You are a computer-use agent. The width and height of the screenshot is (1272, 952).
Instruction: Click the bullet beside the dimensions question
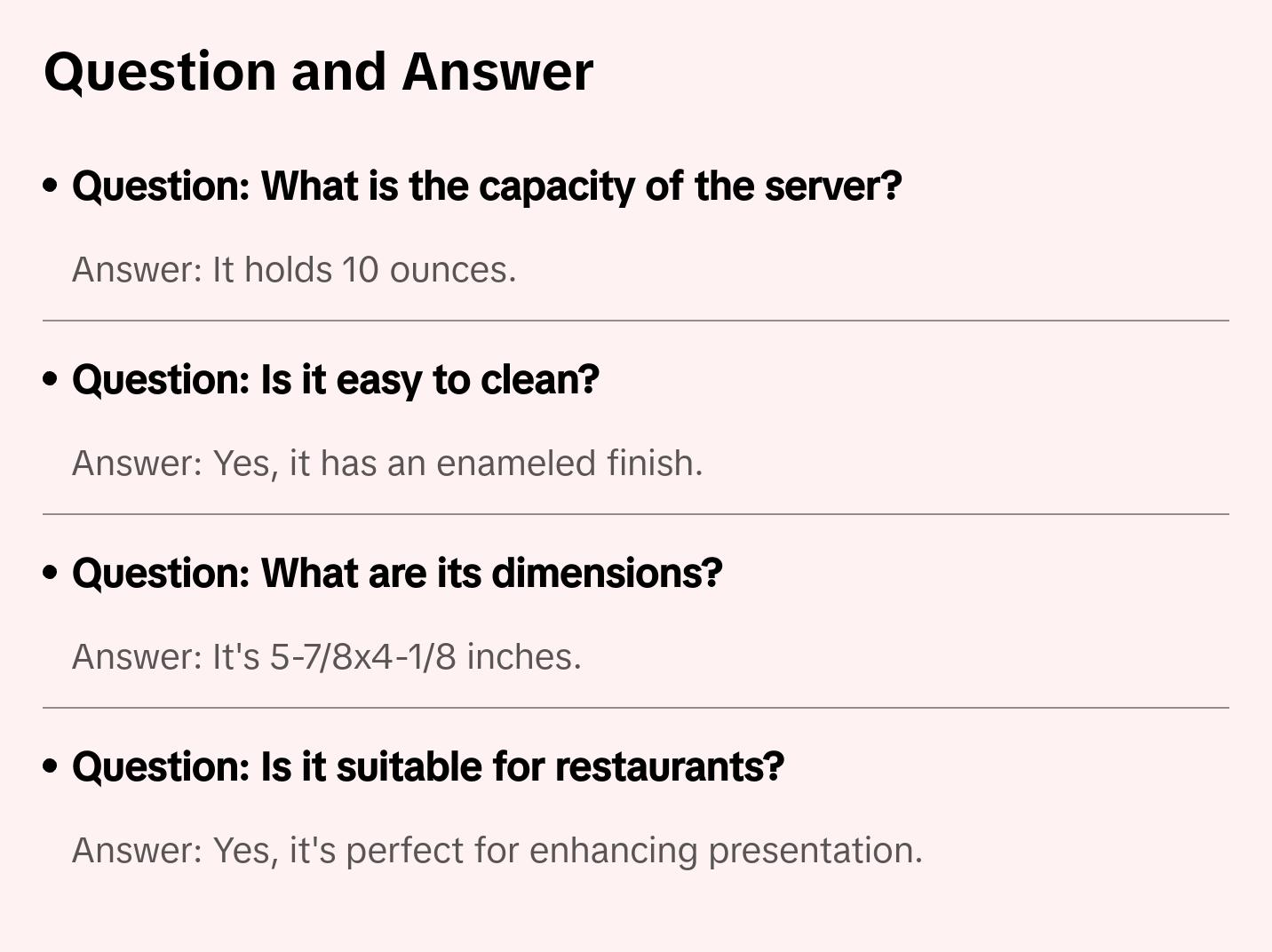(x=51, y=573)
